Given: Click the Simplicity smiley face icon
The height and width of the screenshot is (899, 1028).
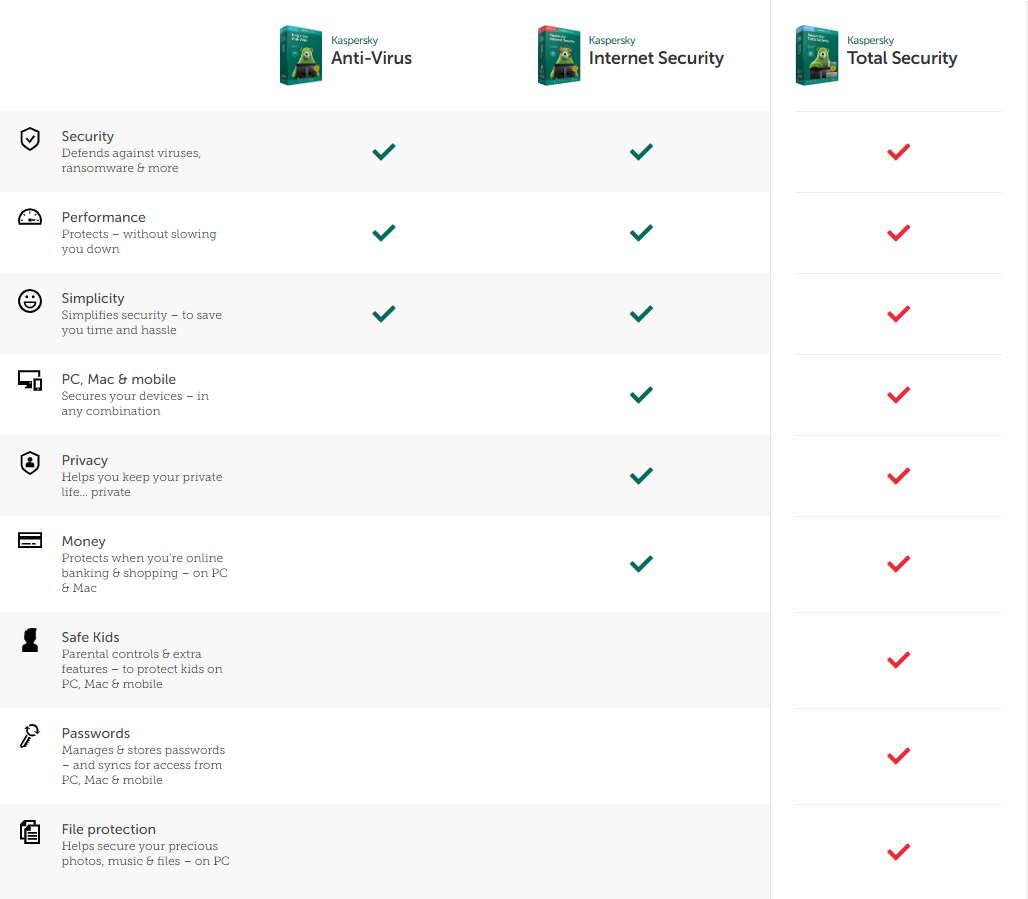Looking at the screenshot, I should pyautogui.click(x=30, y=301).
